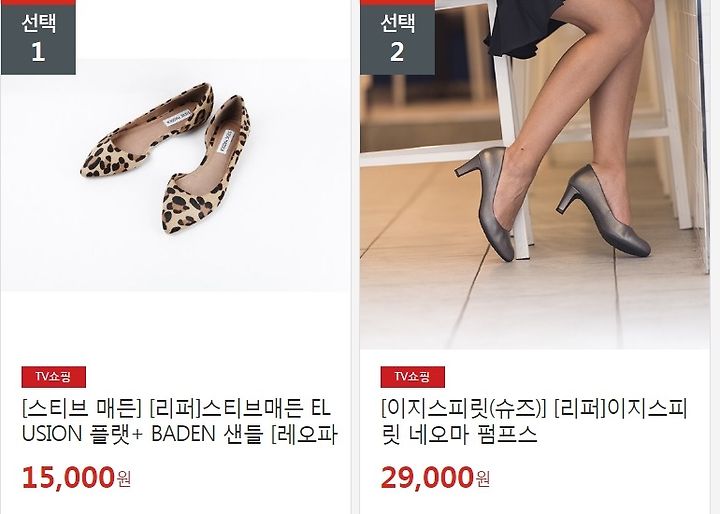Click TV쇼핑 tag on Steve Madden item
This screenshot has height=514, width=720.
click(53, 377)
